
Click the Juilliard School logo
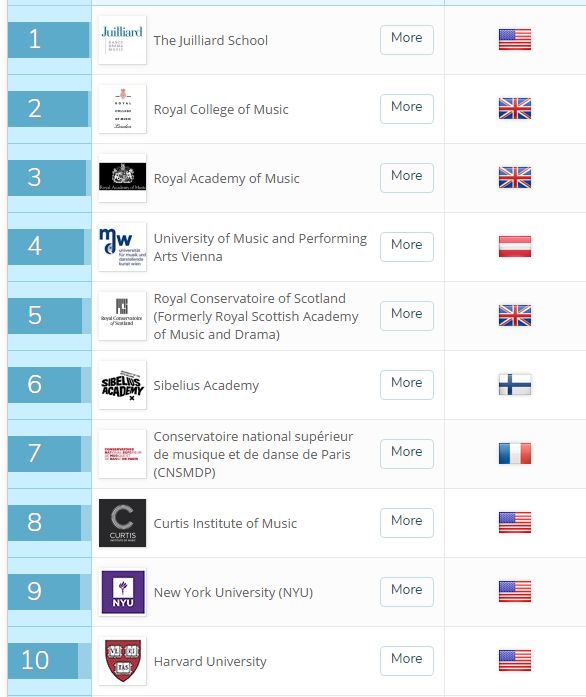[x=122, y=40]
